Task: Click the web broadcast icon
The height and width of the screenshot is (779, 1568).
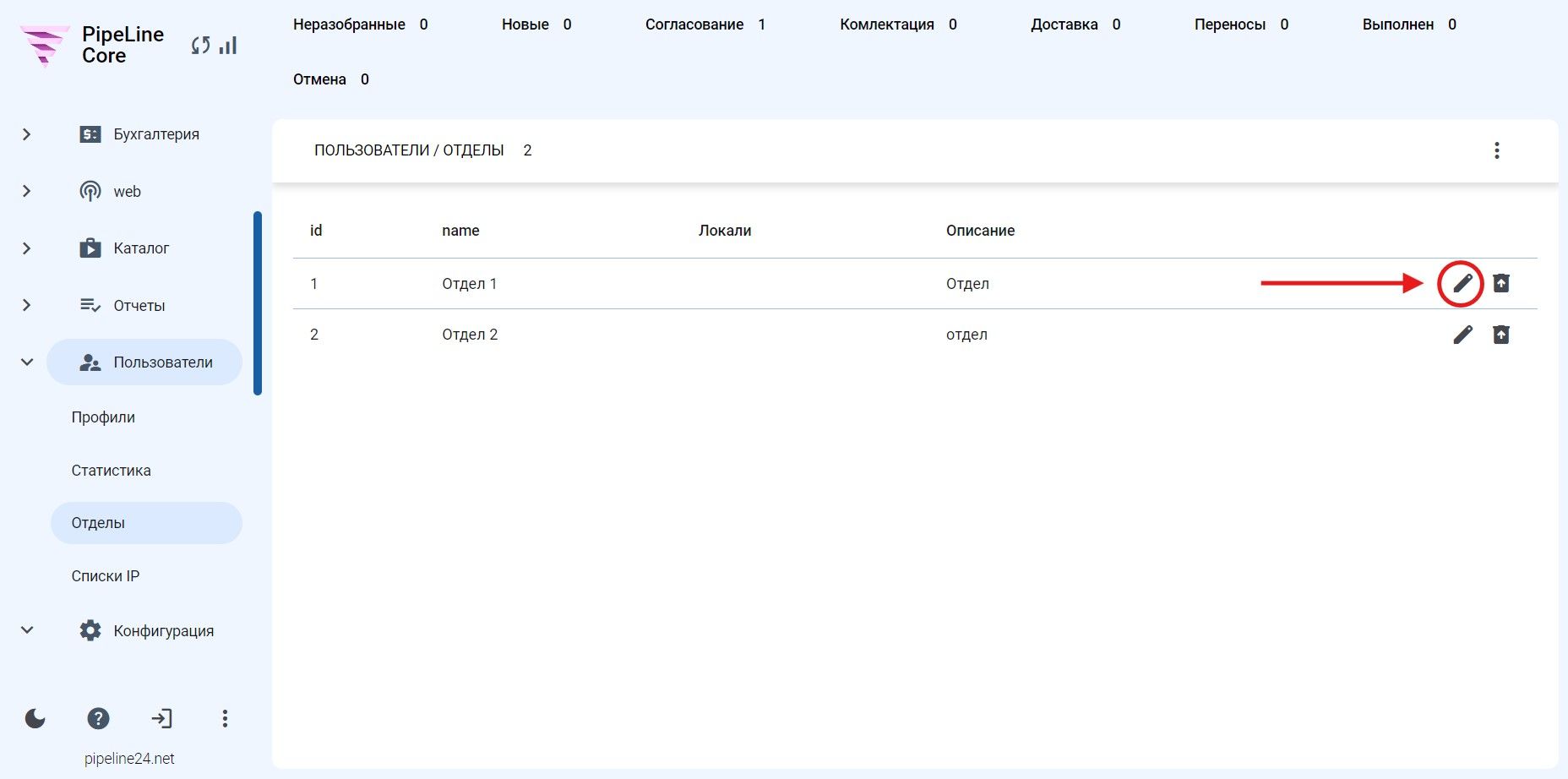Action: 90,191
